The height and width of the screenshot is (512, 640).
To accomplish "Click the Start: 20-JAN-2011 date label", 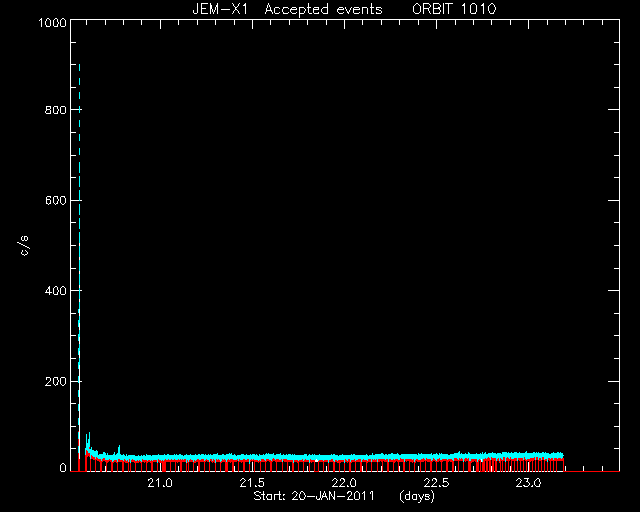I will 314,496.
